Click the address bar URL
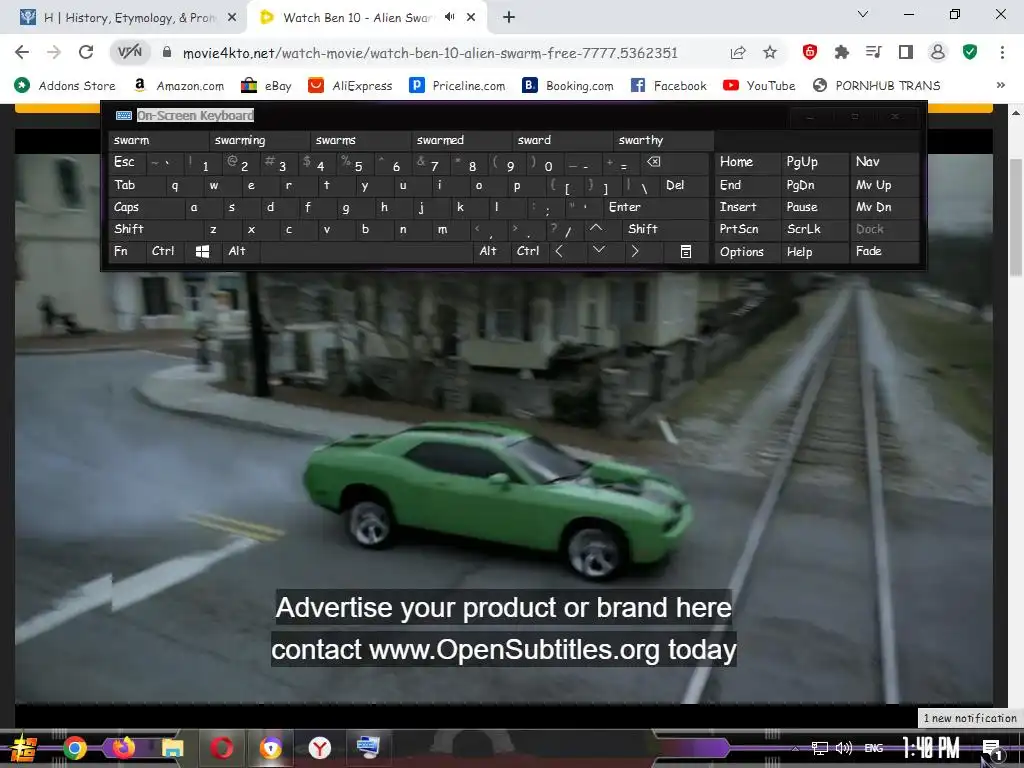Screen dimensions: 1024x768 point(430,53)
